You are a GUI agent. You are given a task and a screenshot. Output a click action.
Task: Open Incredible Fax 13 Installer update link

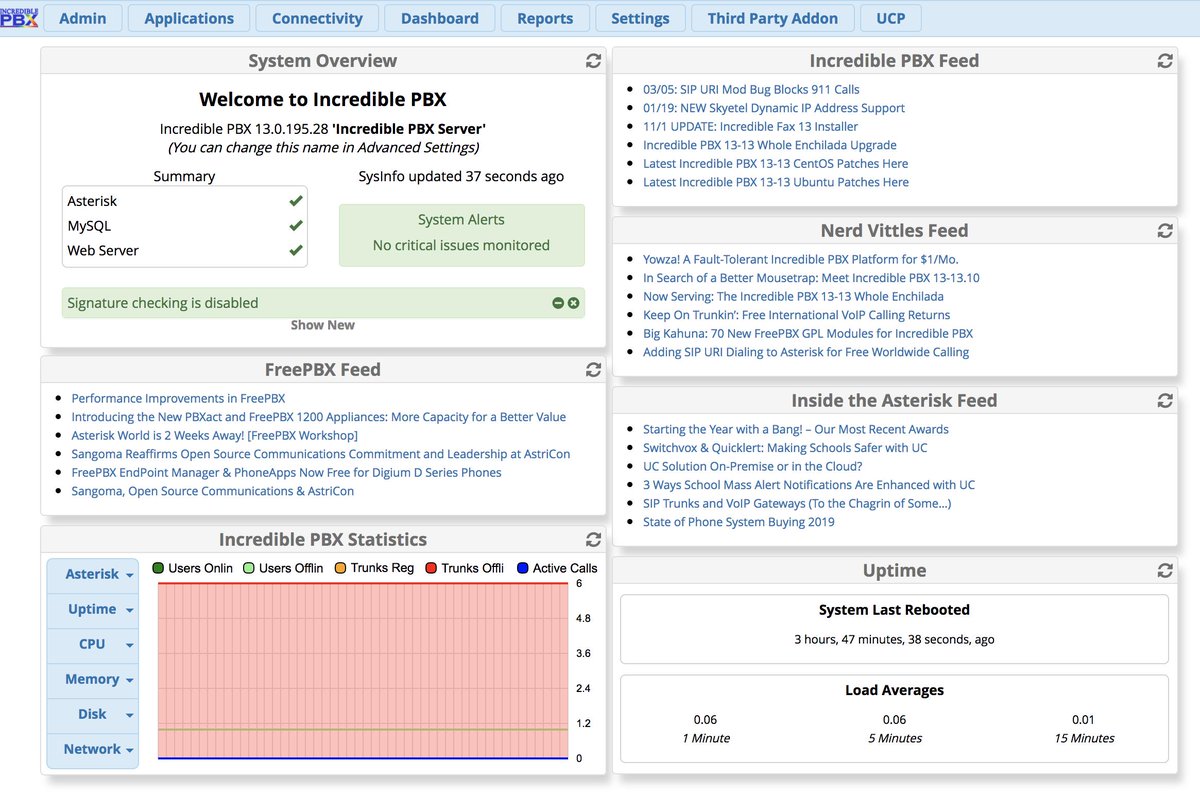pos(750,126)
